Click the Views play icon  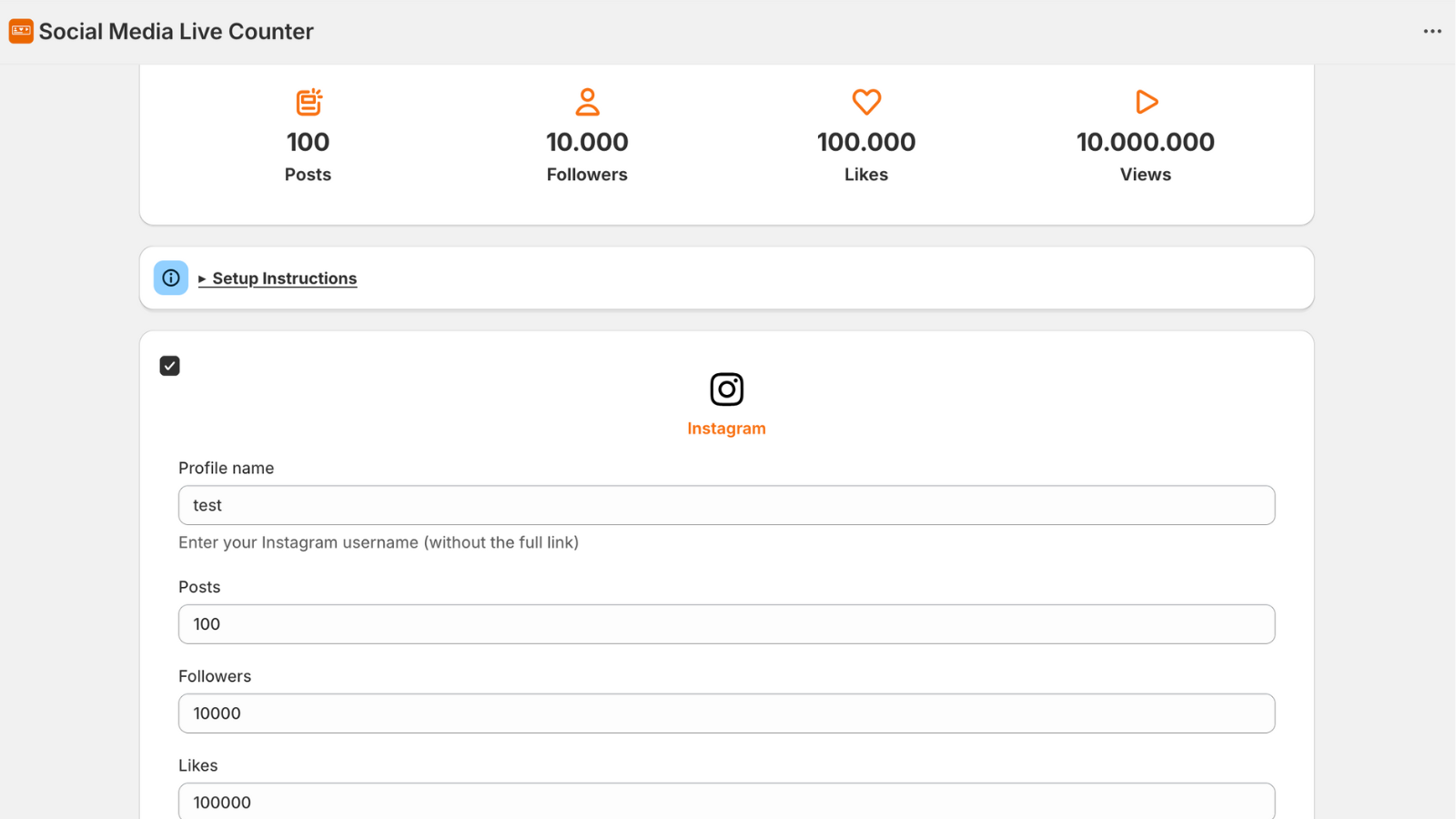[x=1146, y=102]
